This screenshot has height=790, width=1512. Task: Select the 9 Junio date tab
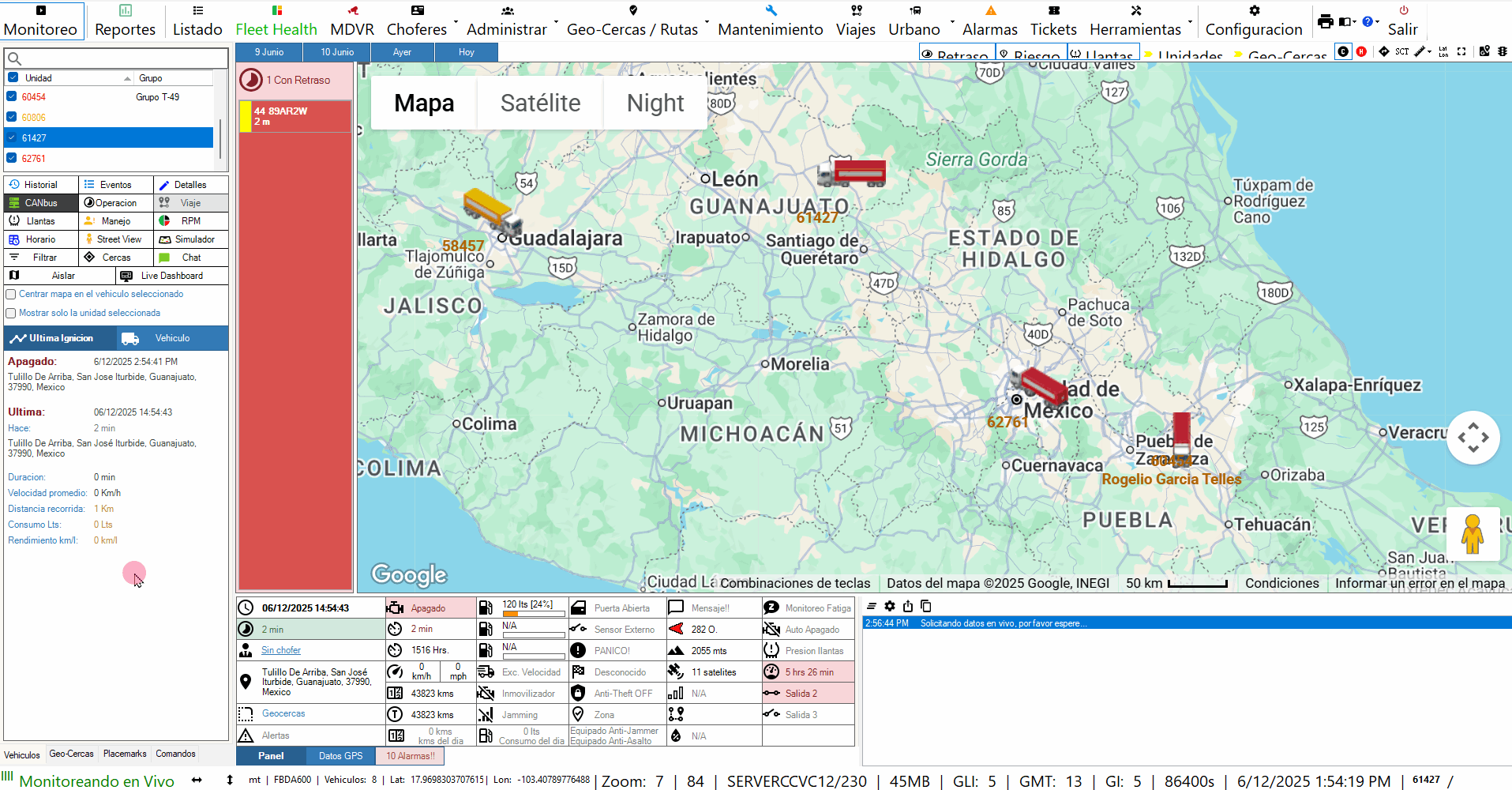[x=269, y=52]
